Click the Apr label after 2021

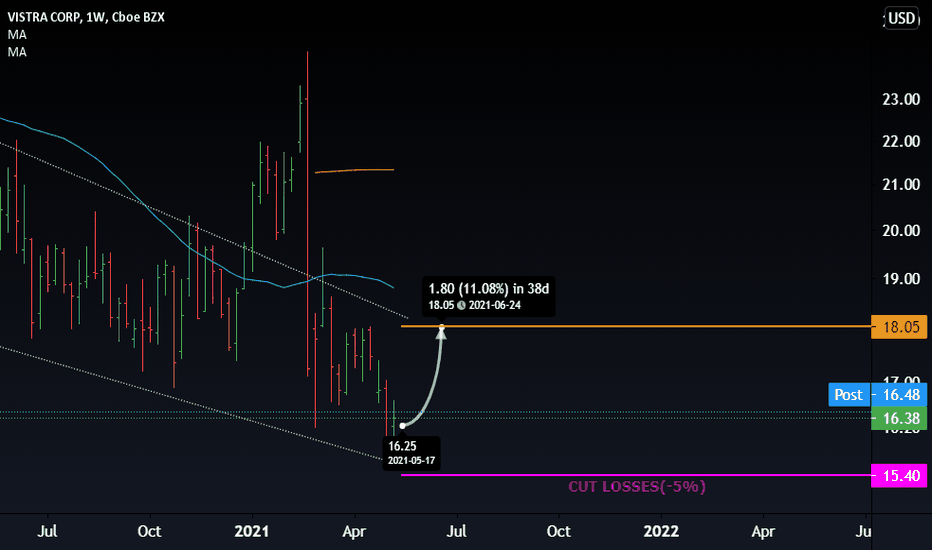(354, 532)
